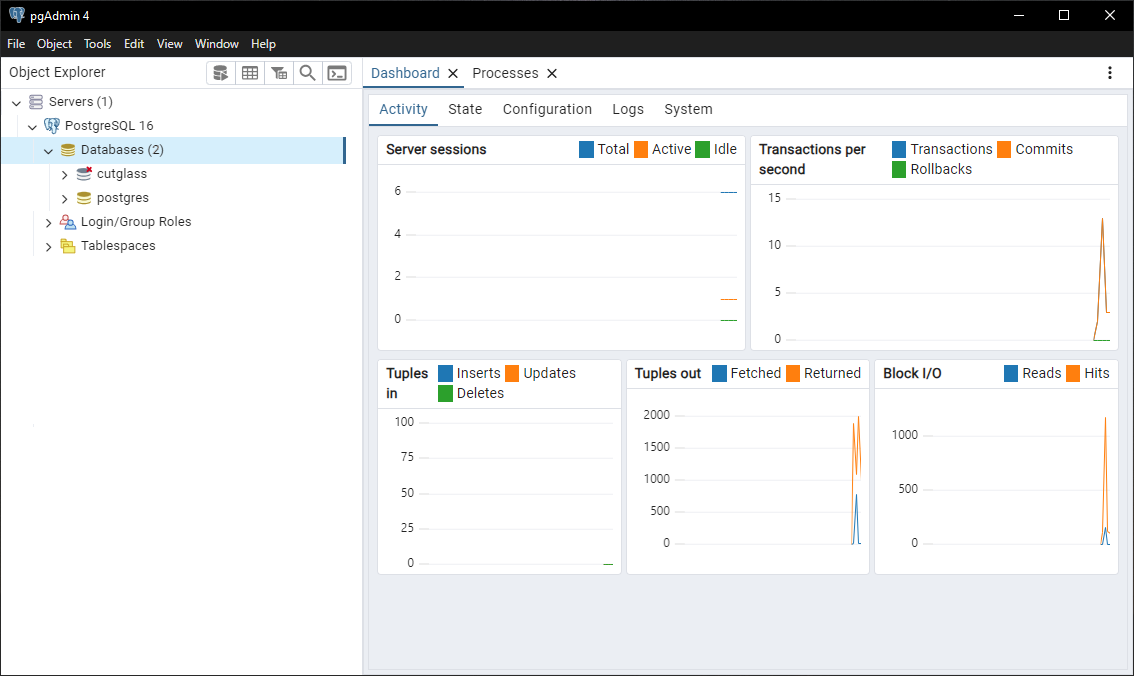Launch the PSQL Tool terminal icon
Image resolution: width=1134 pixels, height=676 pixels.
pyautogui.click(x=337, y=73)
